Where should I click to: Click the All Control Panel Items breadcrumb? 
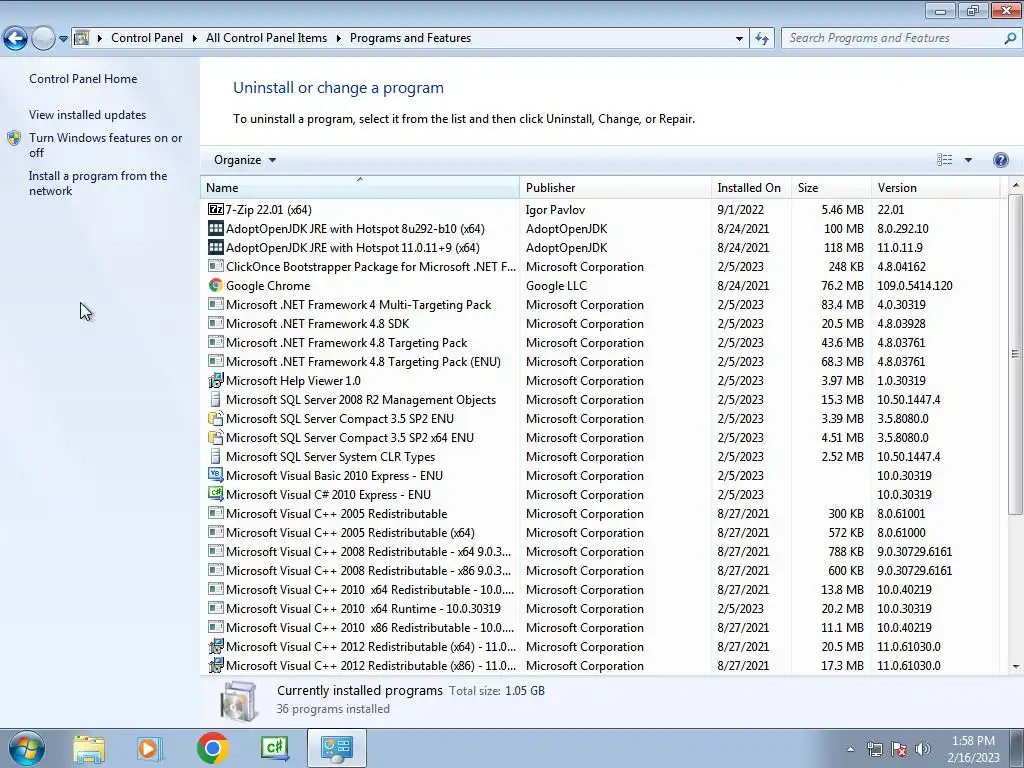tap(266, 38)
